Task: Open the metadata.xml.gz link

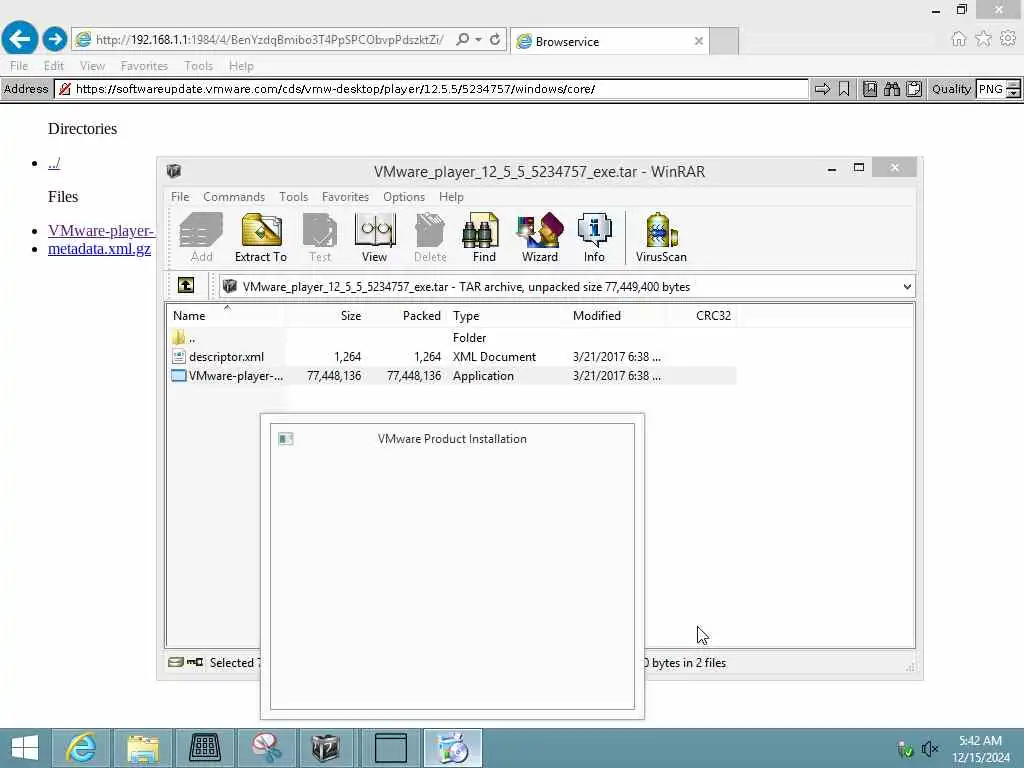Action: (x=99, y=249)
